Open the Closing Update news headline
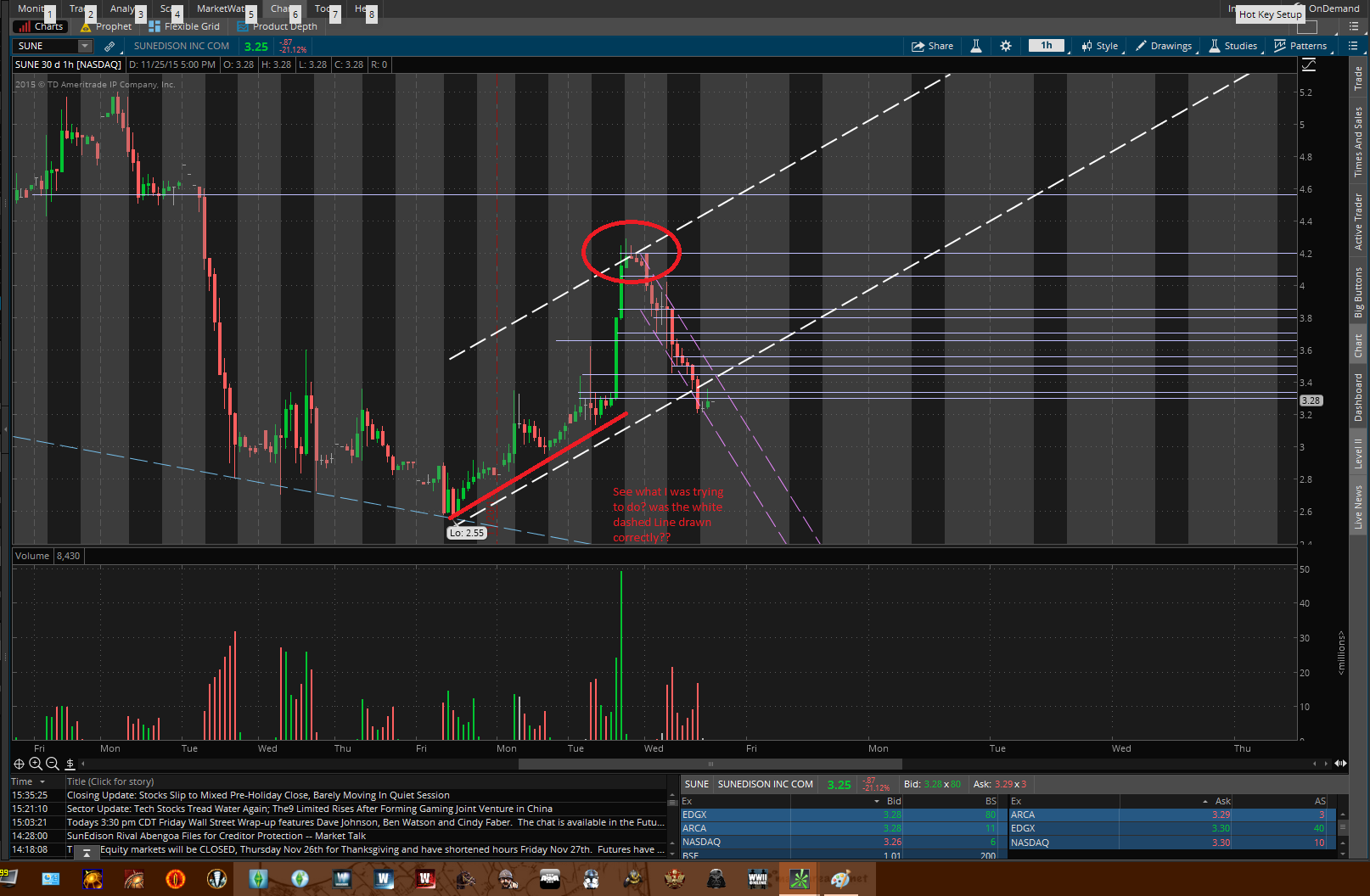1370x896 pixels. (x=258, y=795)
